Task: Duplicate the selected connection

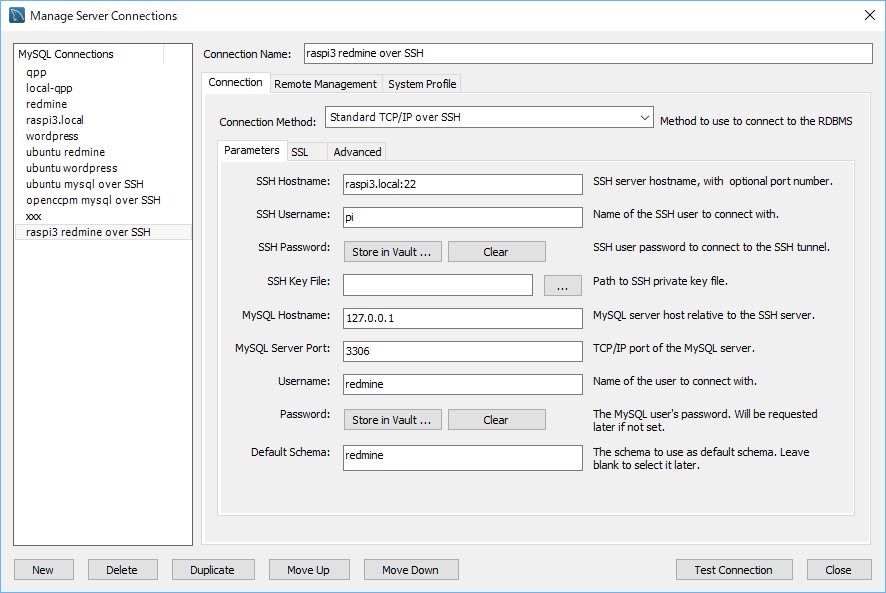Action: [x=212, y=570]
